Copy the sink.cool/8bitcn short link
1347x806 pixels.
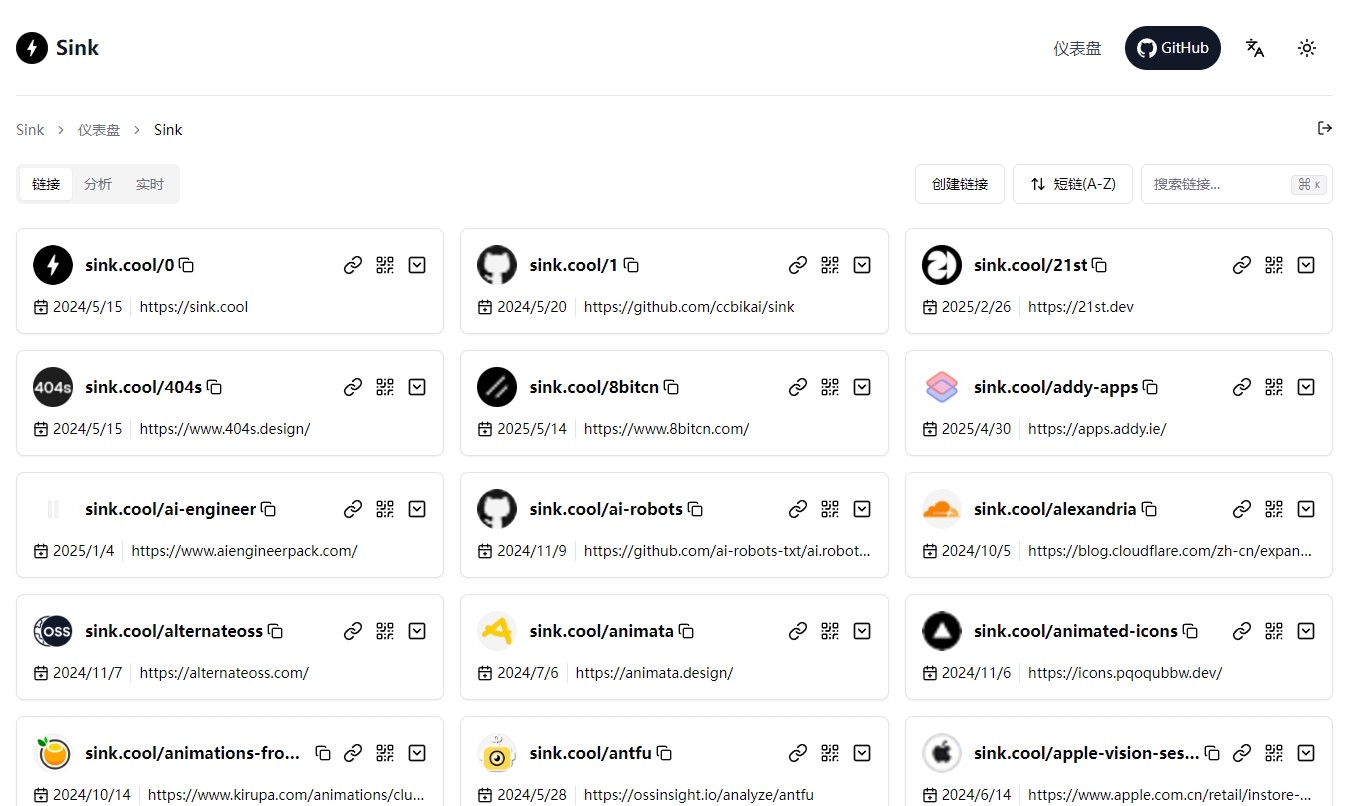point(672,388)
